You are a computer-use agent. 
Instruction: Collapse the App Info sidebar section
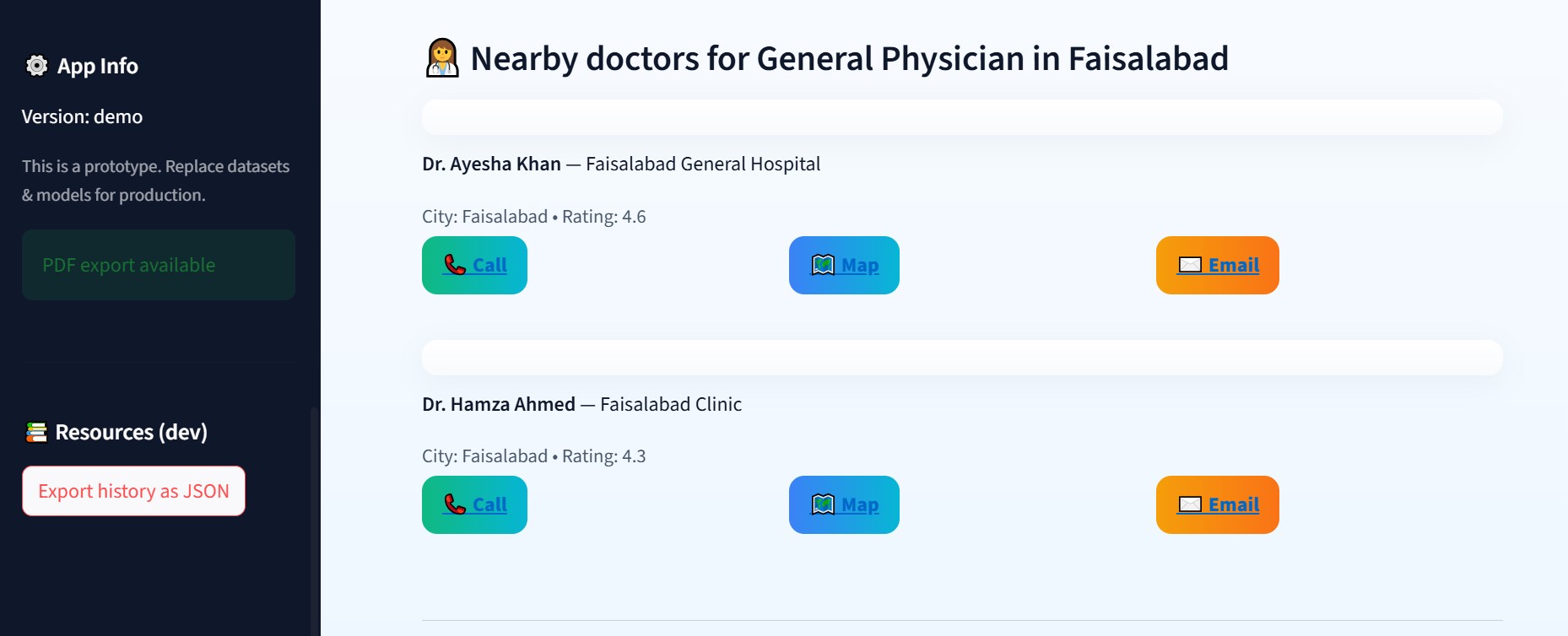tap(95, 65)
